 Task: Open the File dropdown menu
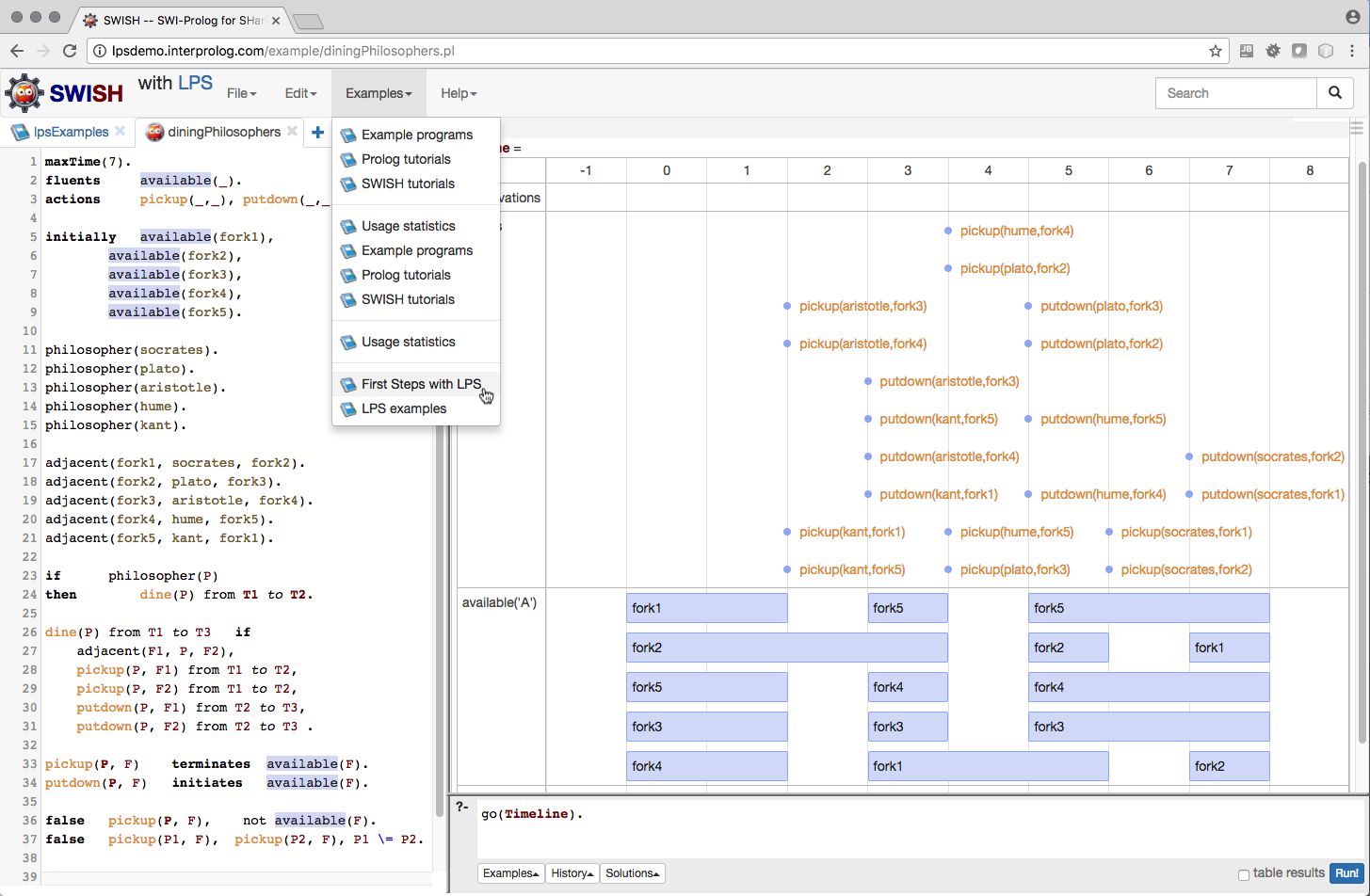[x=242, y=93]
